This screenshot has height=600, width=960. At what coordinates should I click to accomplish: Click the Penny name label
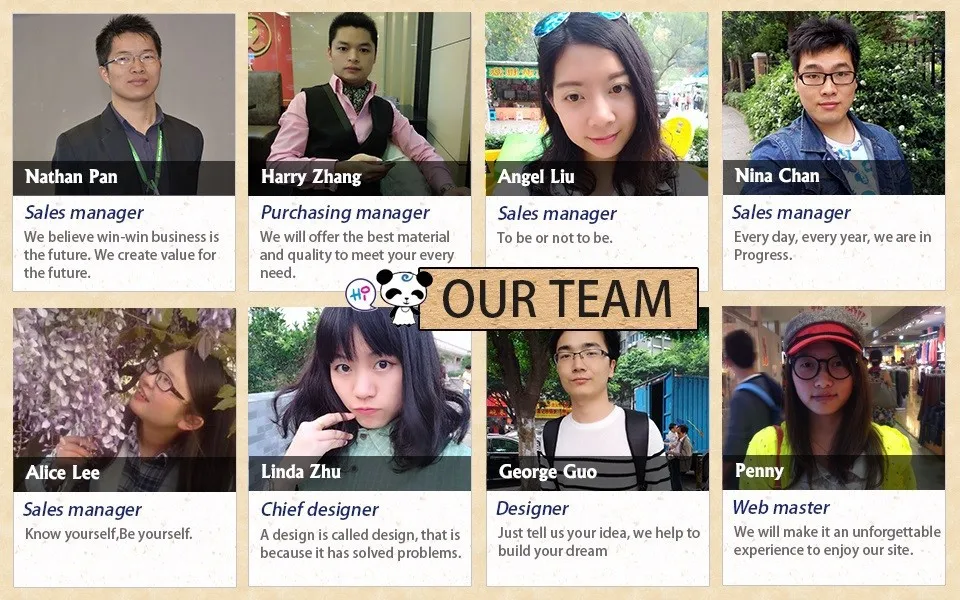(x=759, y=470)
